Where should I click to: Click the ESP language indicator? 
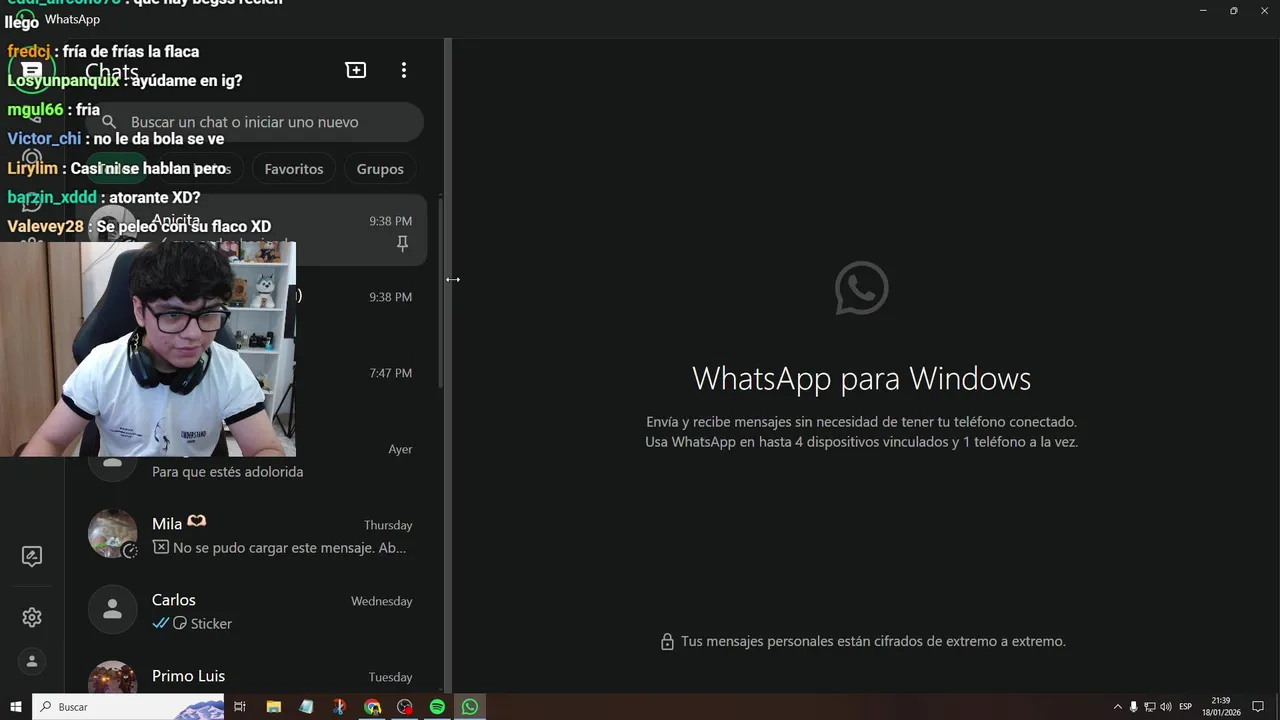pyautogui.click(x=1185, y=707)
